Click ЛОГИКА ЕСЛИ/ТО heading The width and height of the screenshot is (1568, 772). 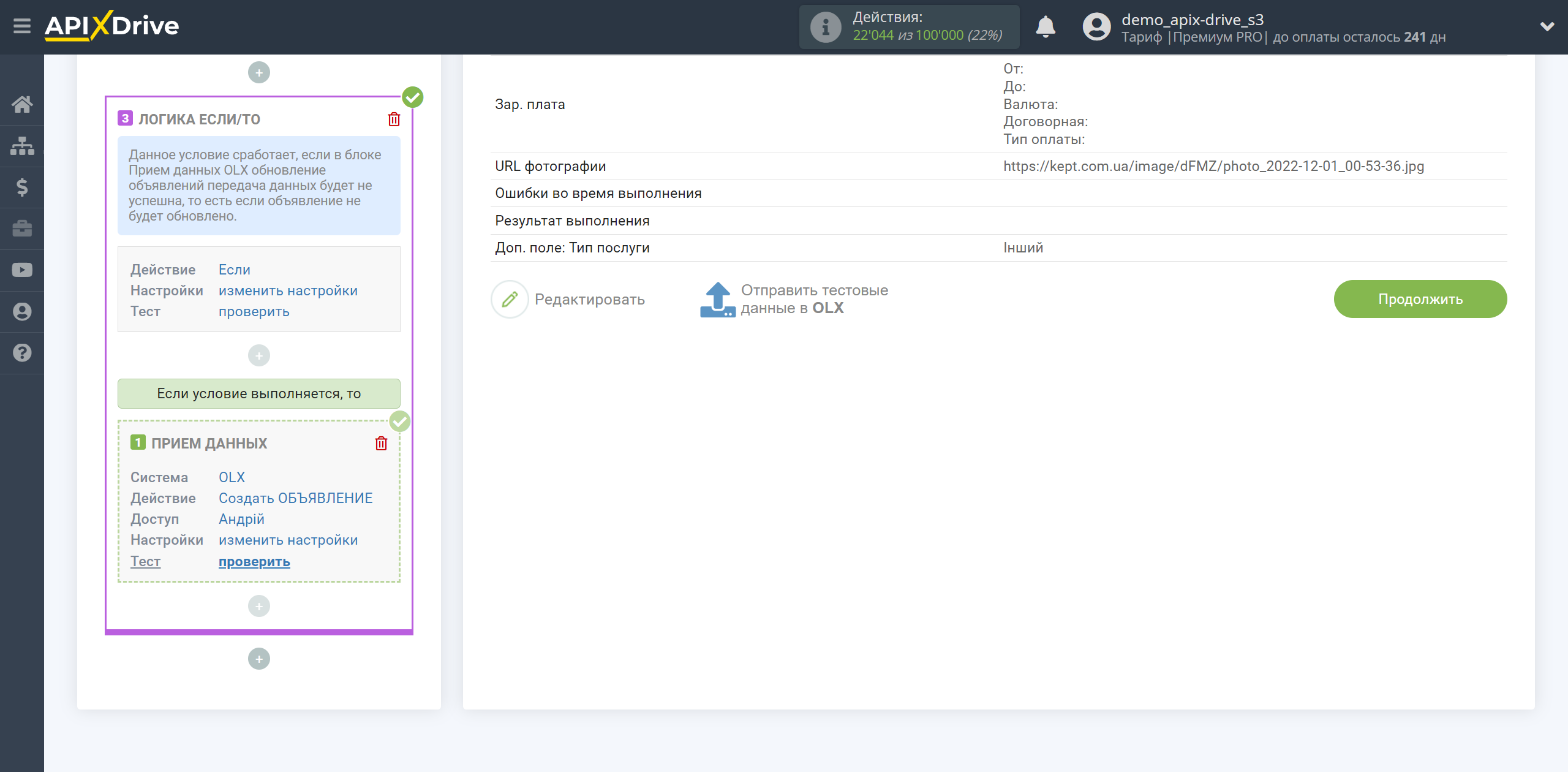pyautogui.click(x=200, y=119)
